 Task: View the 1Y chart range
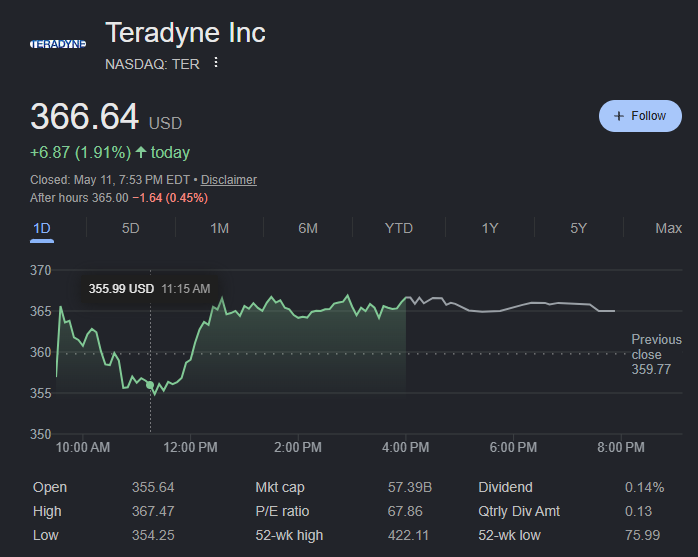click(490, 228)
